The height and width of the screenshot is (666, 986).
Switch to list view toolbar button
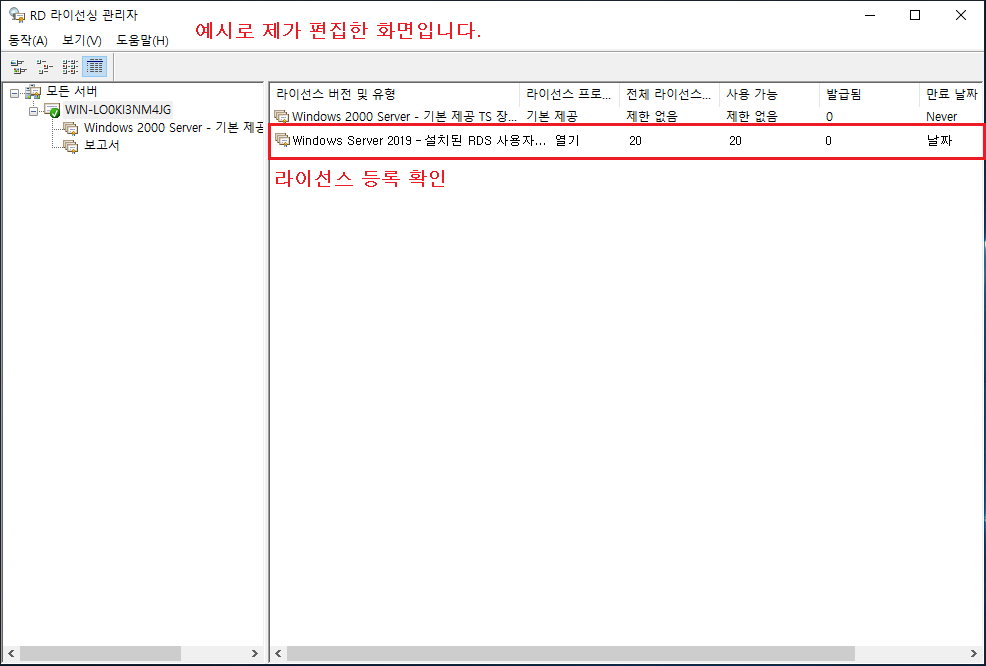[70, 67]
